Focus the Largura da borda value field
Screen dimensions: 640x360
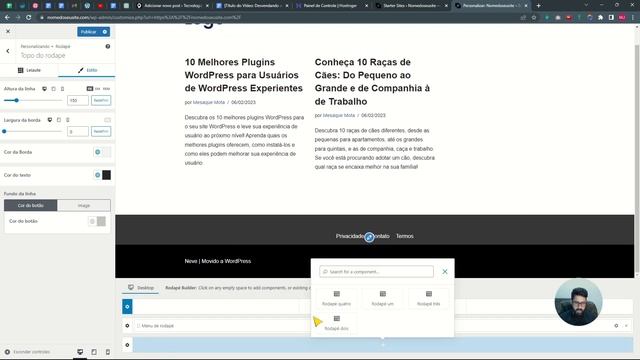click(78, 131)
